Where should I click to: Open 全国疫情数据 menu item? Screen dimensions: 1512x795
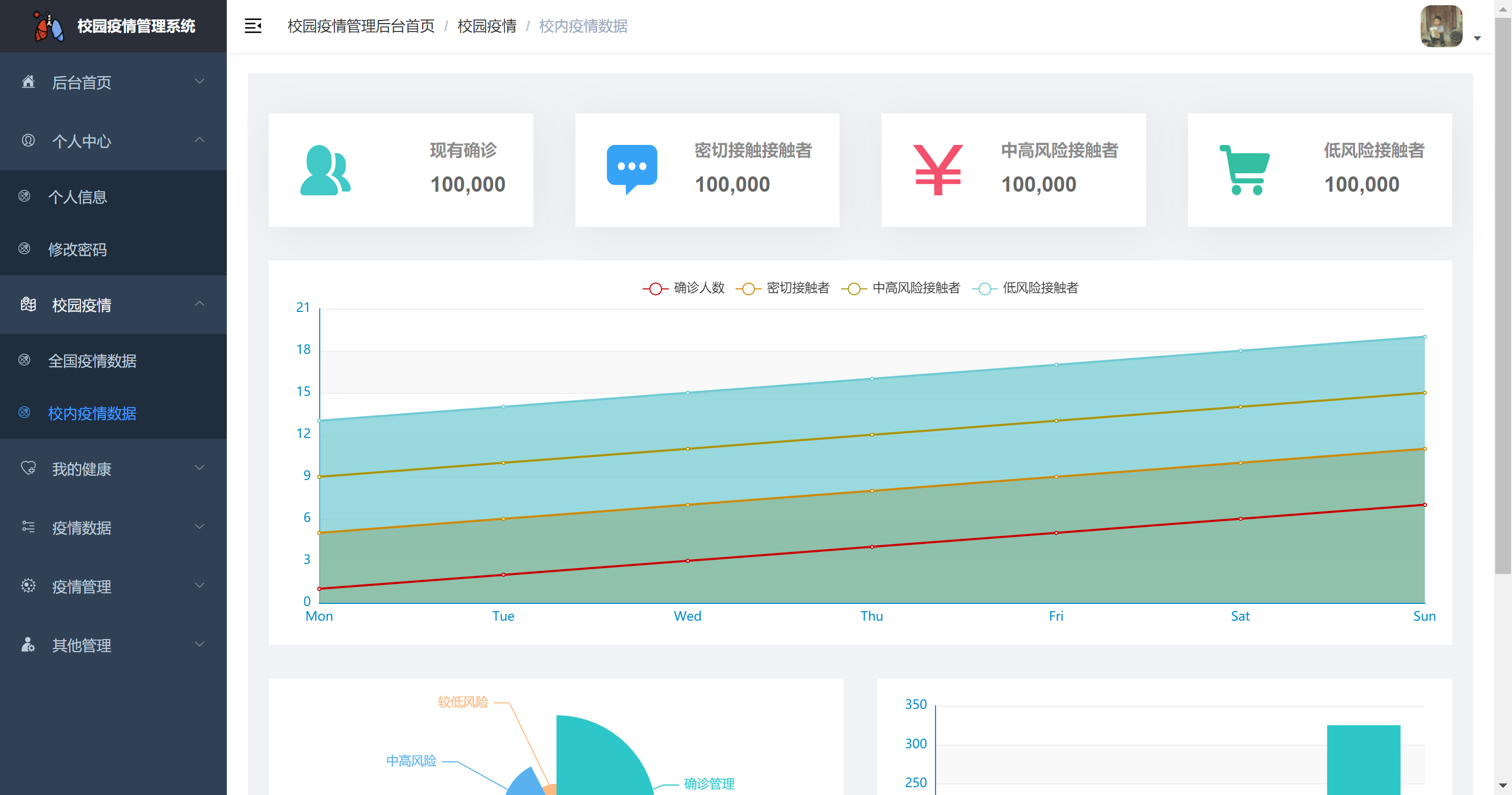[92, 361]
